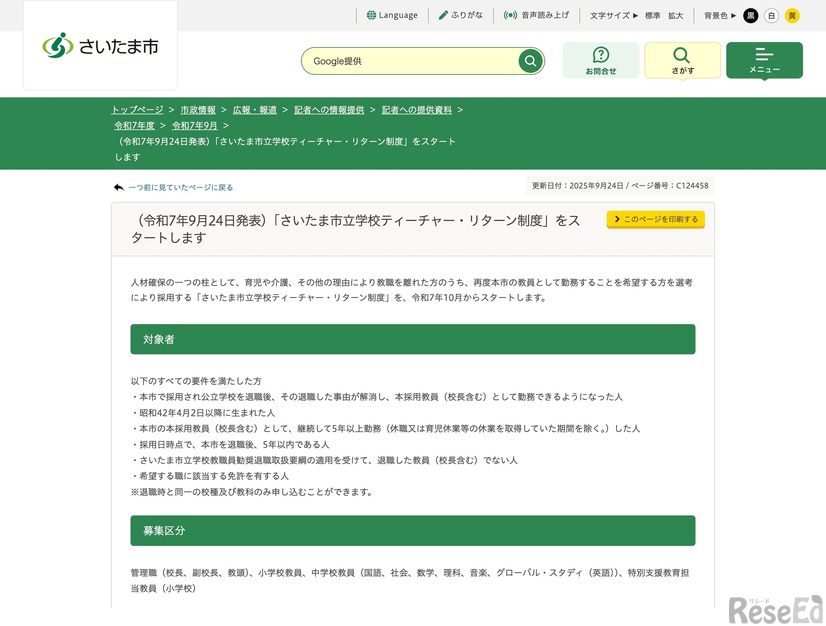Image resolution: width=826 pixels, height=626 pixels.
Task: Go to 市政情報 breadcrumb
Action: click(x=198, y=110)
